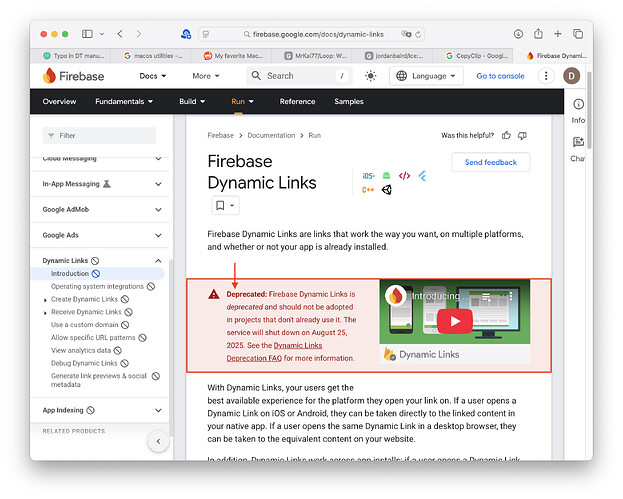Play the Introducing Dynamic Links video

pos(455,321)
